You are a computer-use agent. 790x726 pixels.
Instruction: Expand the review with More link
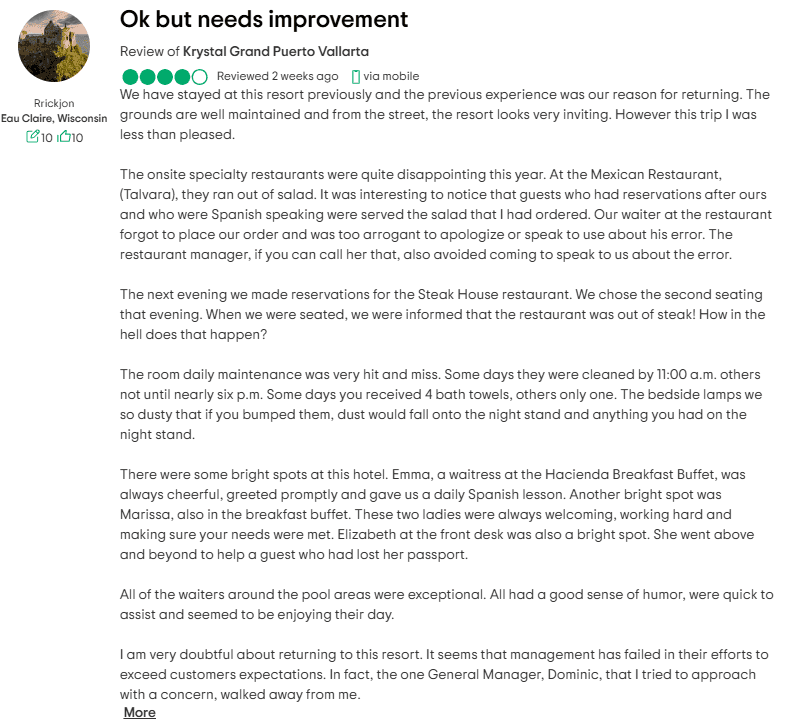(x=140, y=712)
